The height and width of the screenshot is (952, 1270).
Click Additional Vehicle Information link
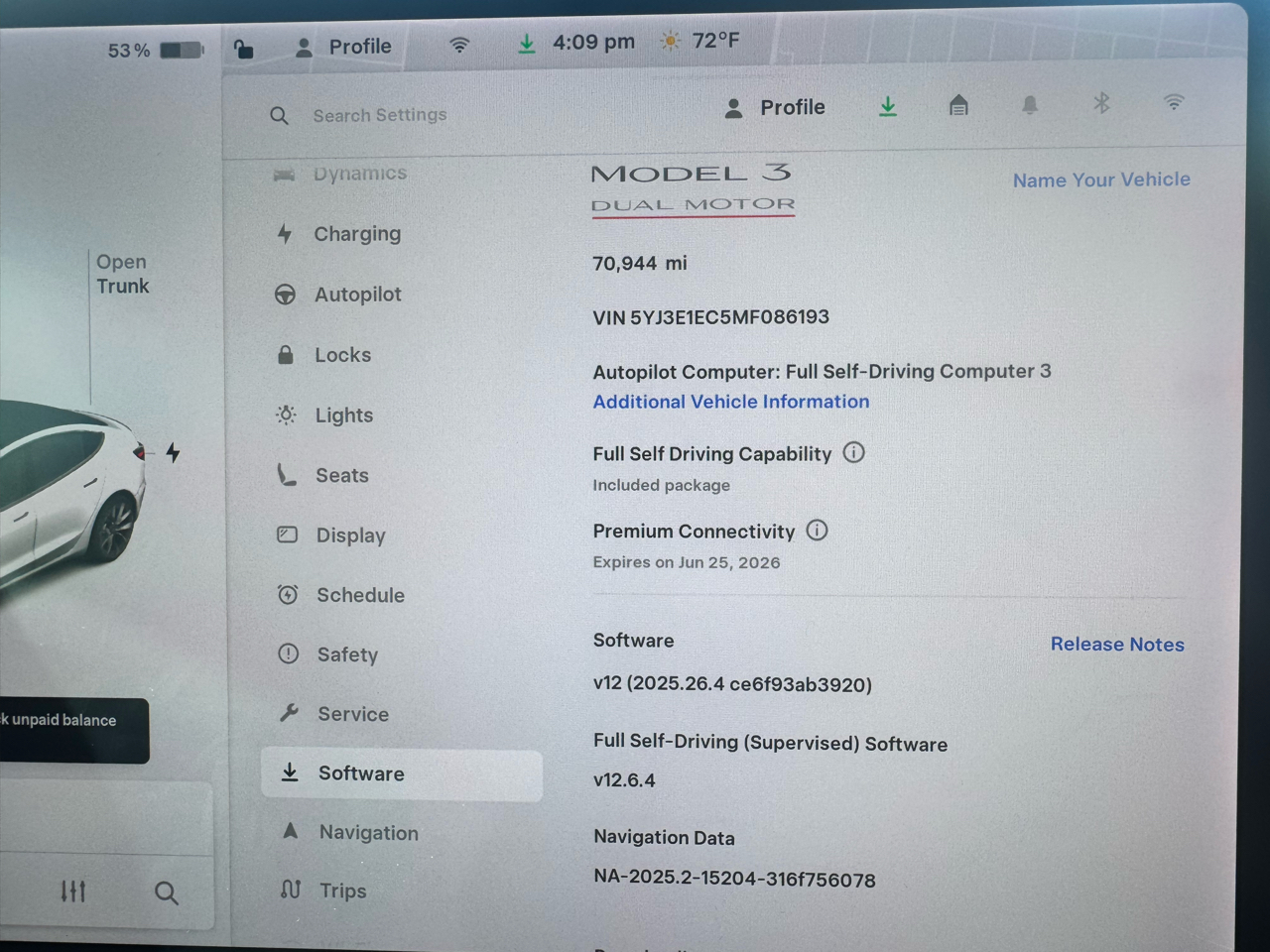[x=731, y=402]
